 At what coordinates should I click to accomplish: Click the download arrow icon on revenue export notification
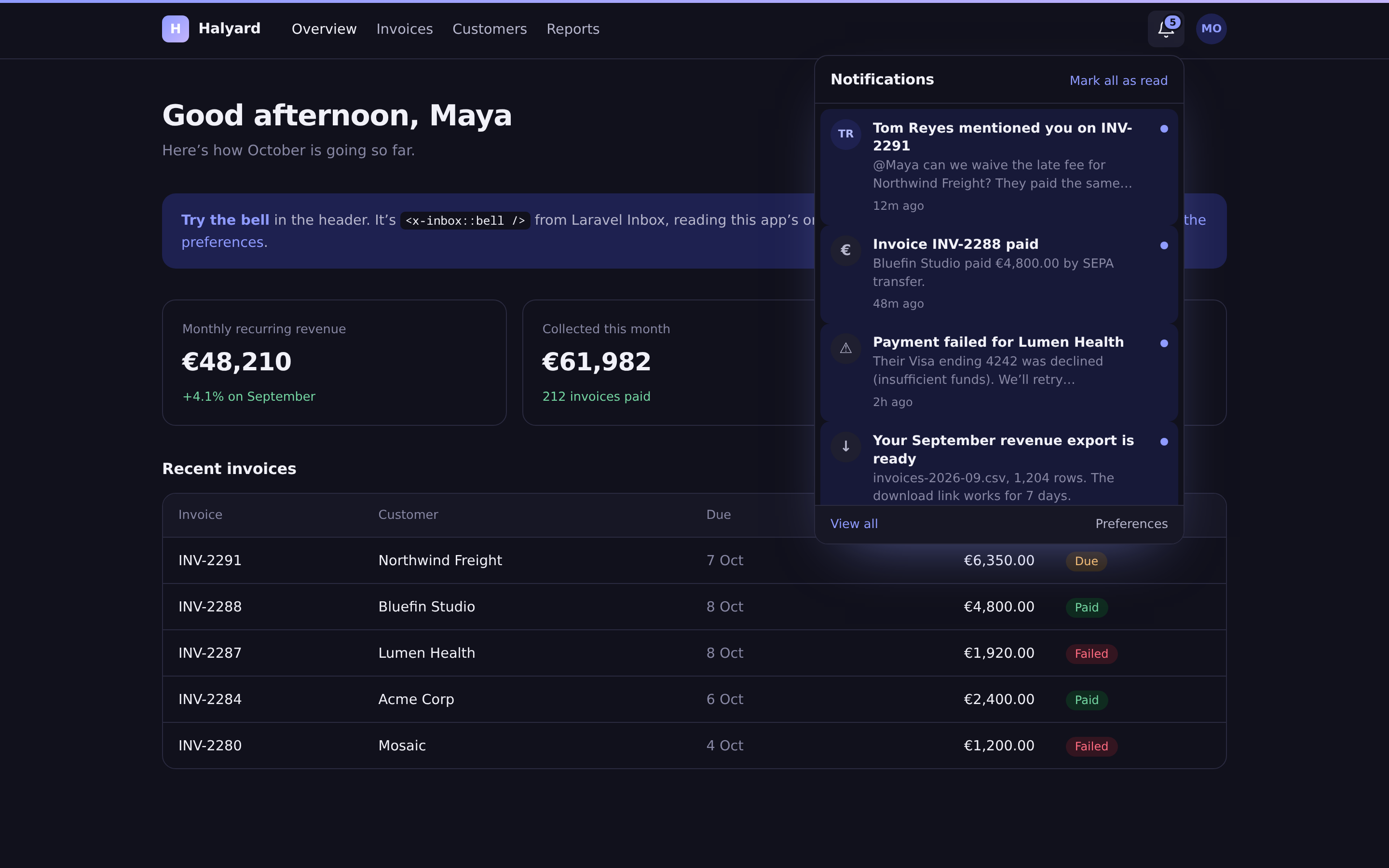(845, 447)
